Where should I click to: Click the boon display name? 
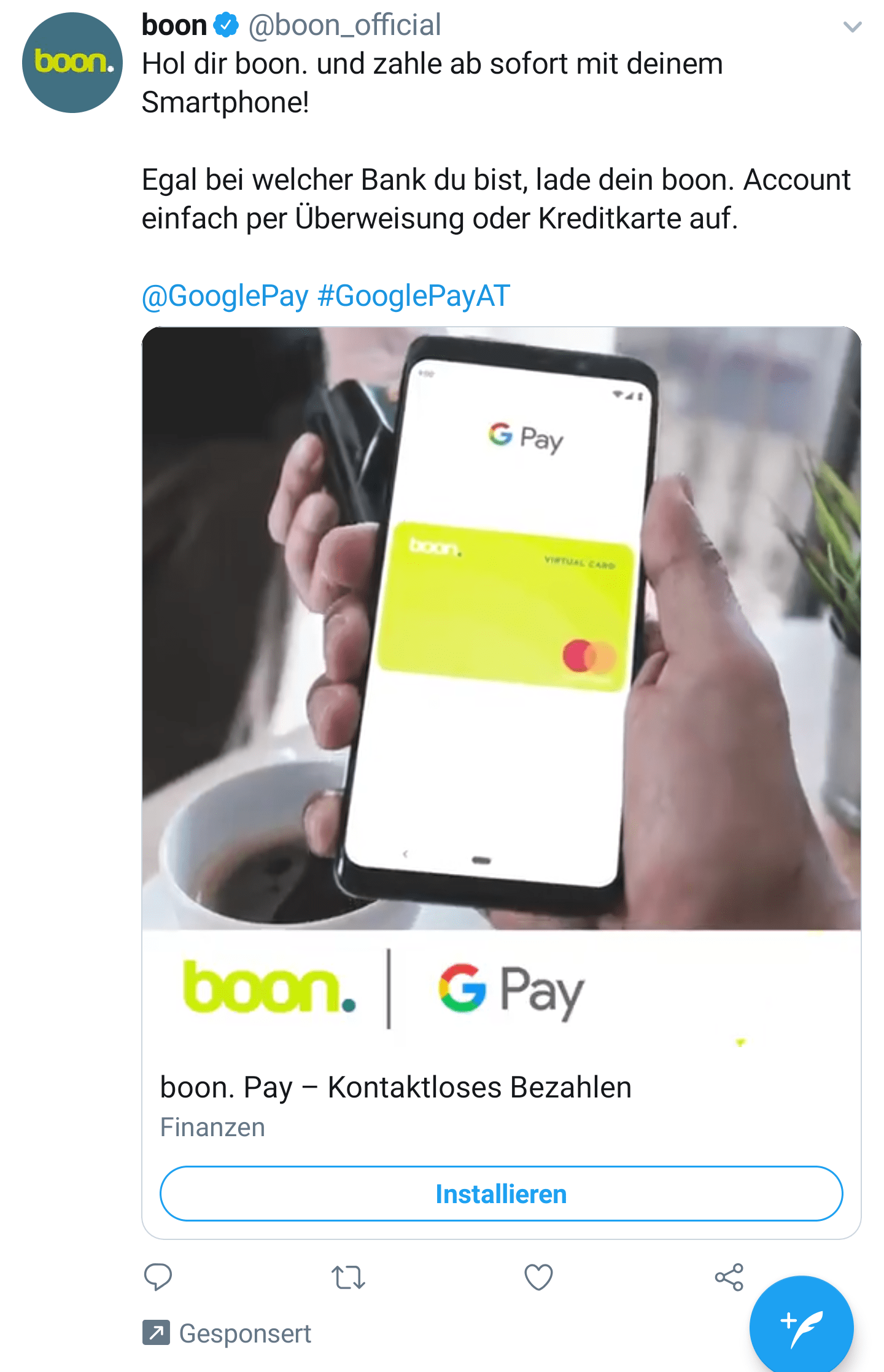click(x=174, y=25)
